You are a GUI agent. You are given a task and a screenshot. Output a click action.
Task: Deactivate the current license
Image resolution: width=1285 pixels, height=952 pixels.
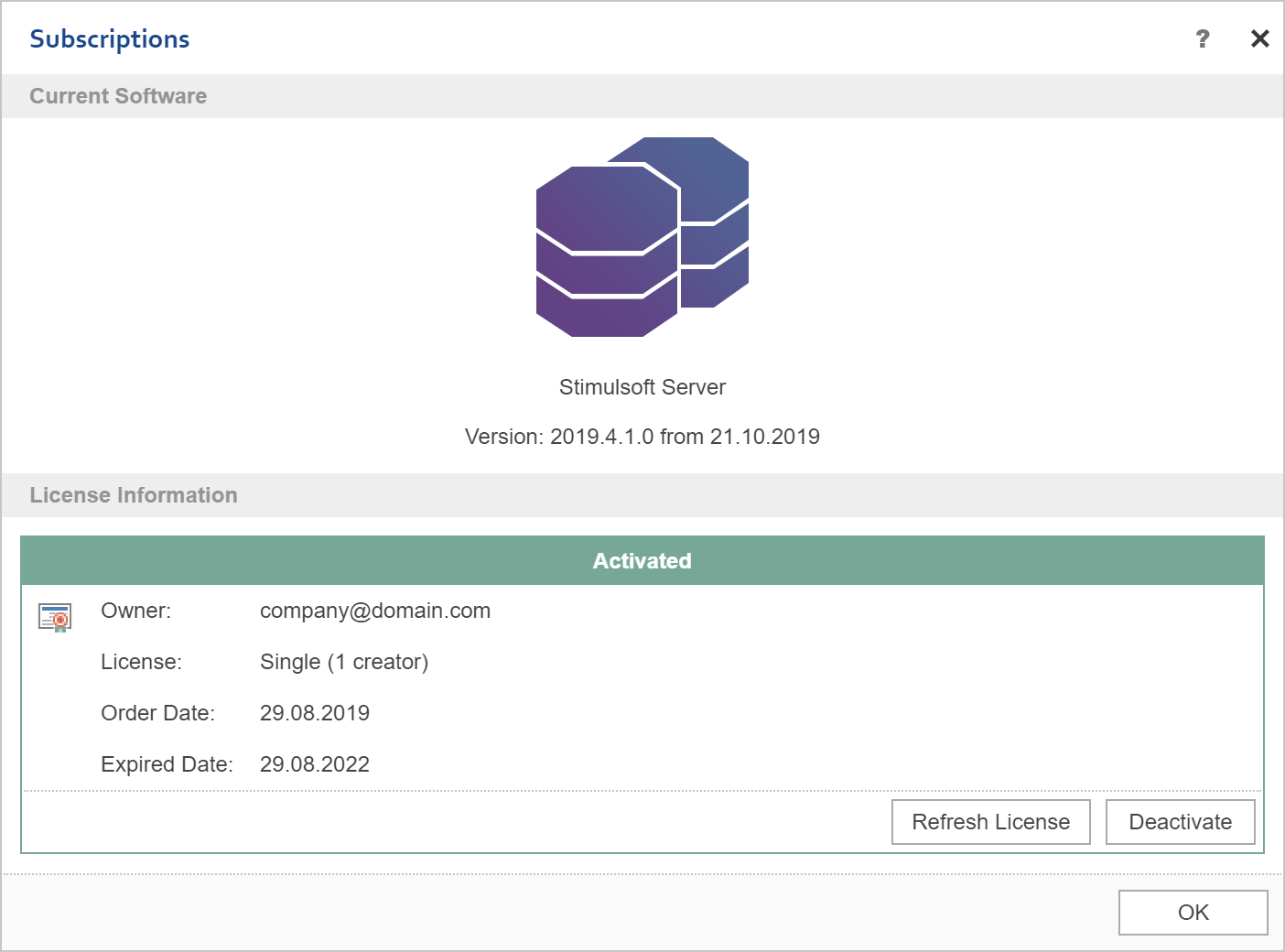tap(1180, 822)
